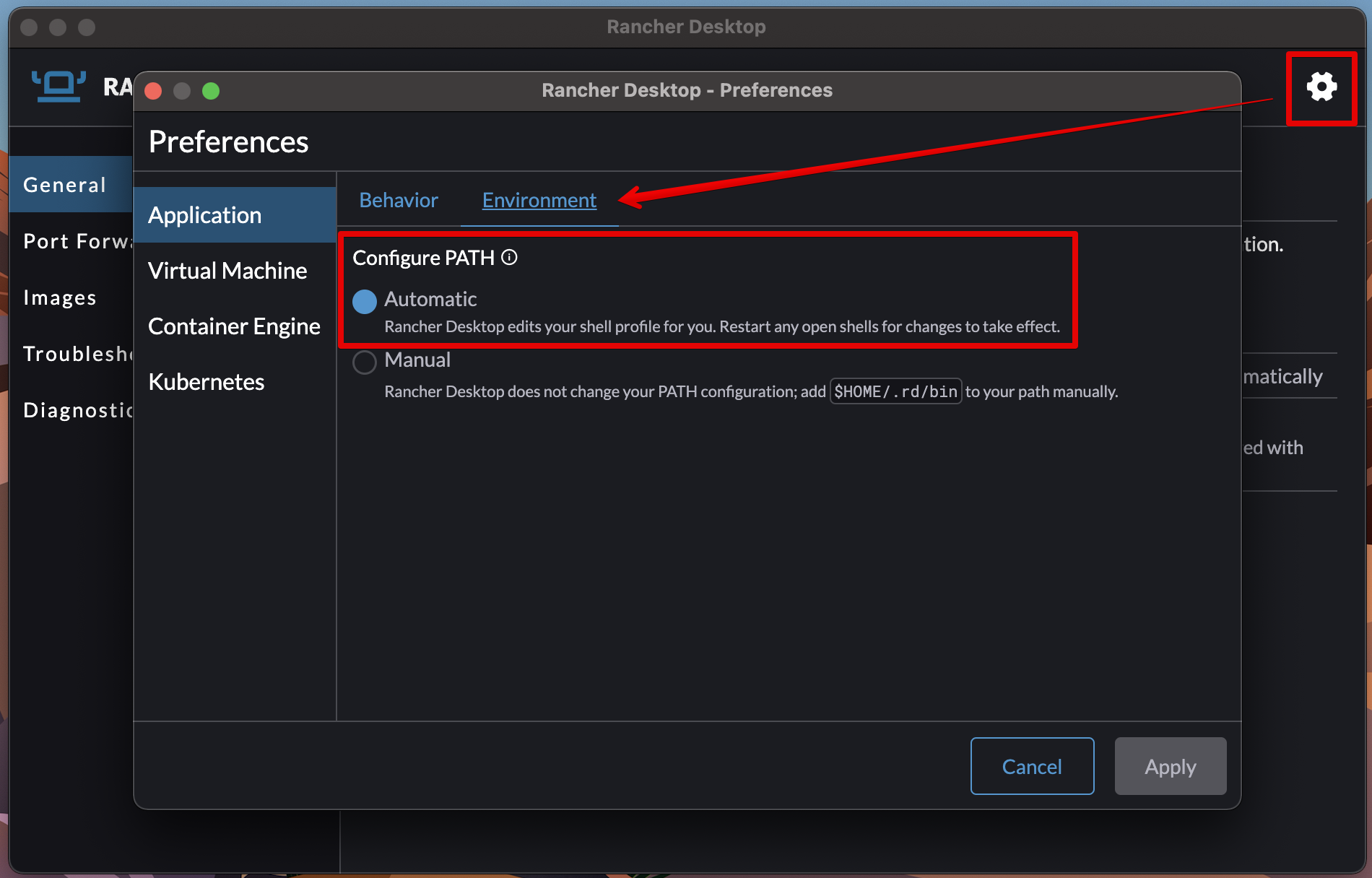This screenshot has width=1372, height=878.
Task: Close the Preferences window with red button
Action: click(153, 90)
